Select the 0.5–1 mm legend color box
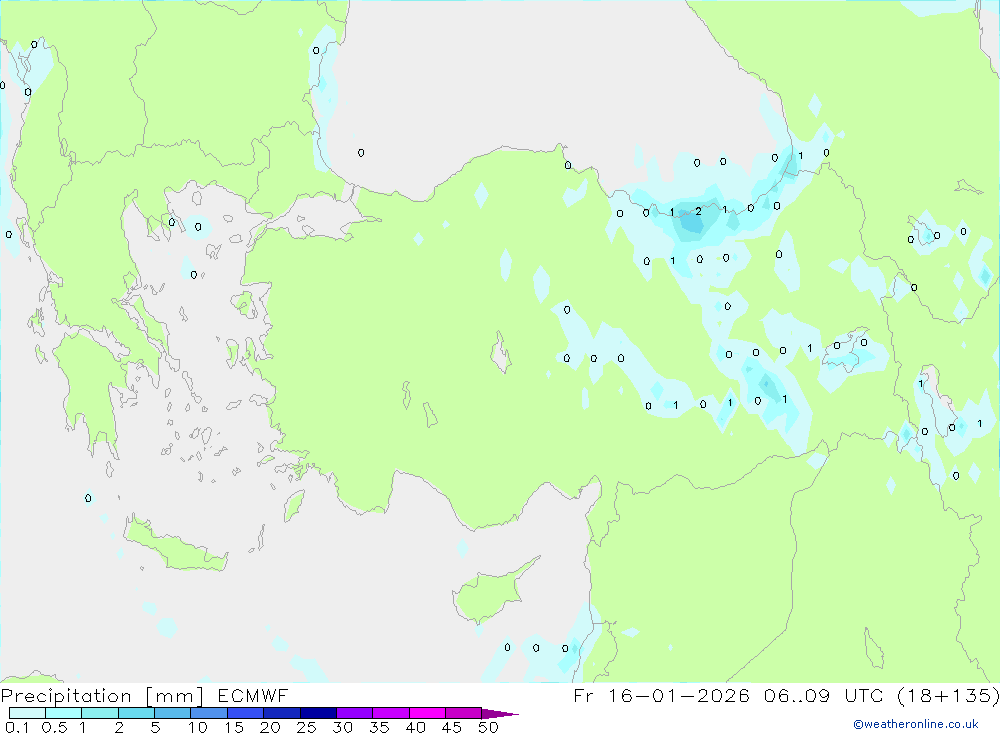 click(x=63, y=713)
